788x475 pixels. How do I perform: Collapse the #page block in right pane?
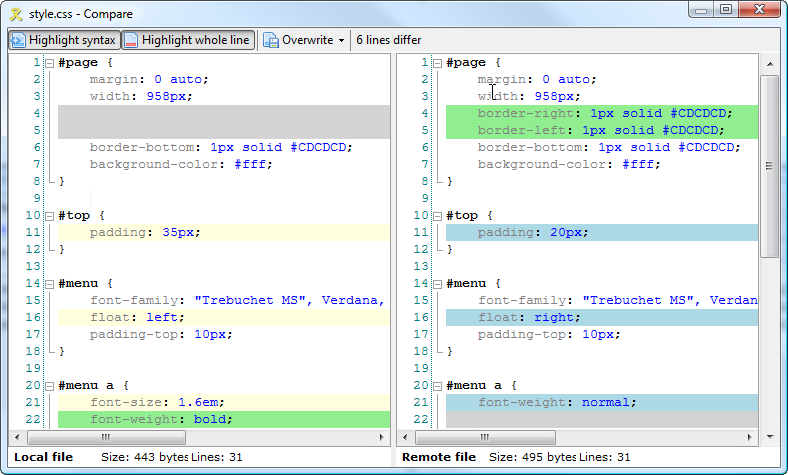pos(437,63)
